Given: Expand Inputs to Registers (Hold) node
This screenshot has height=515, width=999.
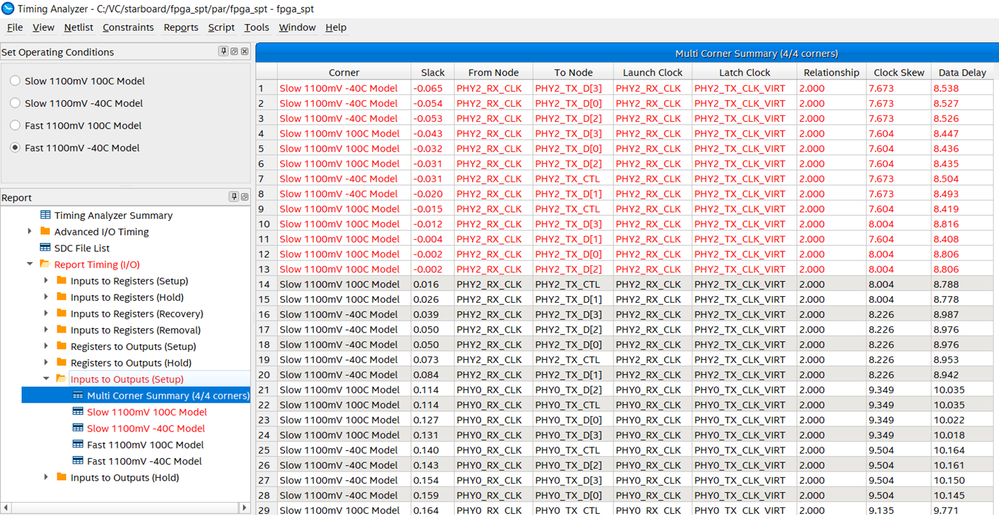Looking at the screenshot, I should pos(46,297).
